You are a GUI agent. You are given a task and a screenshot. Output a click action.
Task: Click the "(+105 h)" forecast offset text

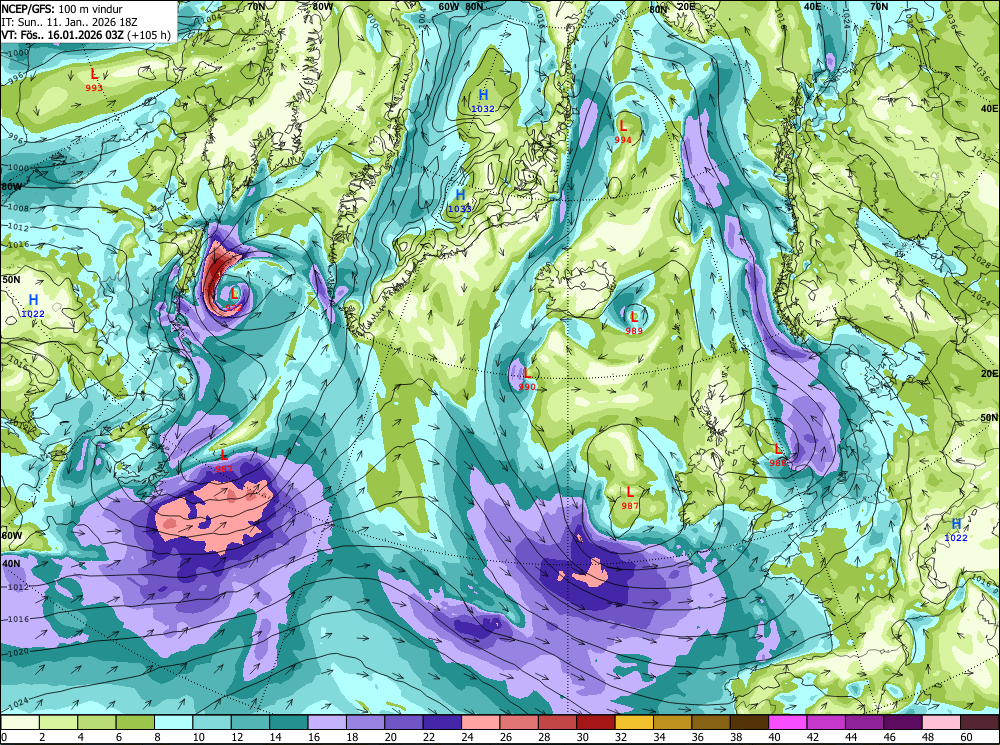pos(149,34)
